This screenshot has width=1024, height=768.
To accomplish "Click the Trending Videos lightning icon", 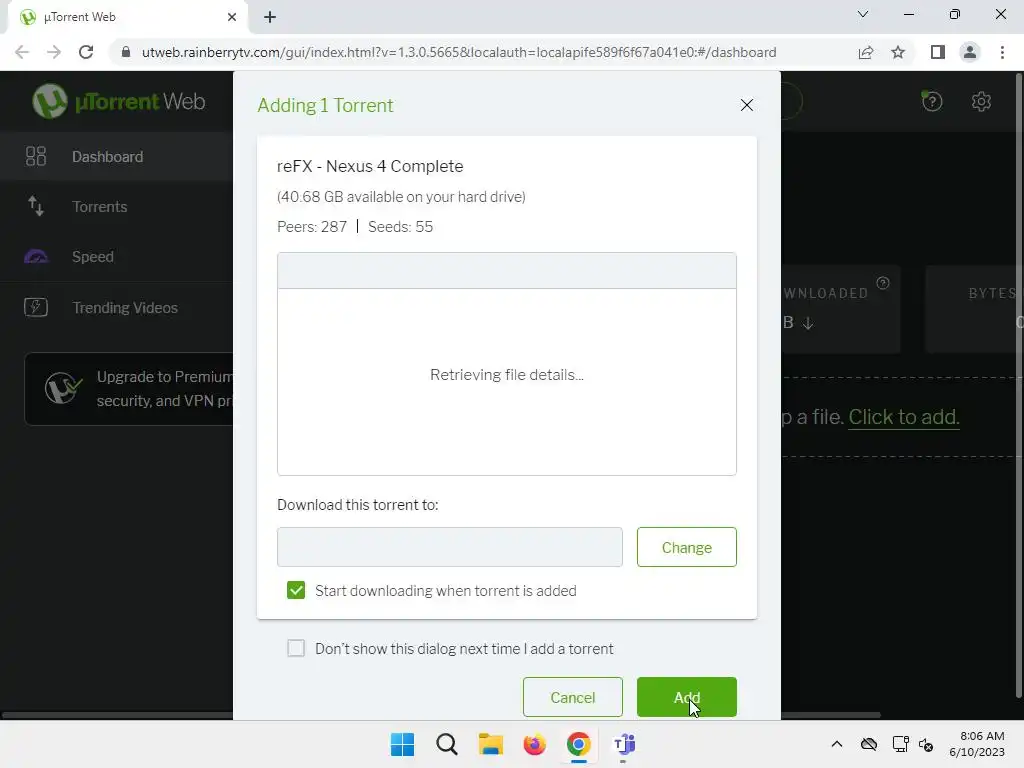I will (x=36, y=307).
